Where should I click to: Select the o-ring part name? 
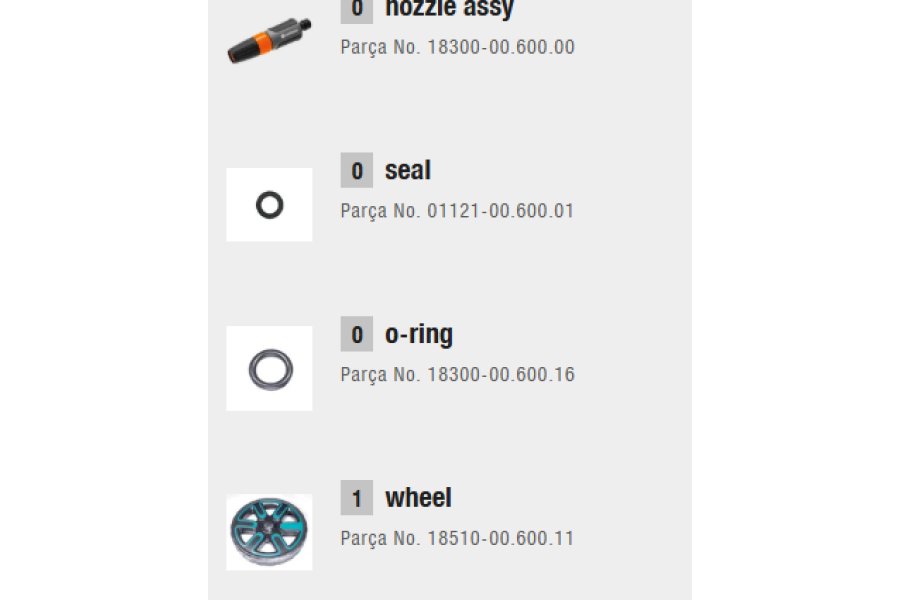(419, 334)
